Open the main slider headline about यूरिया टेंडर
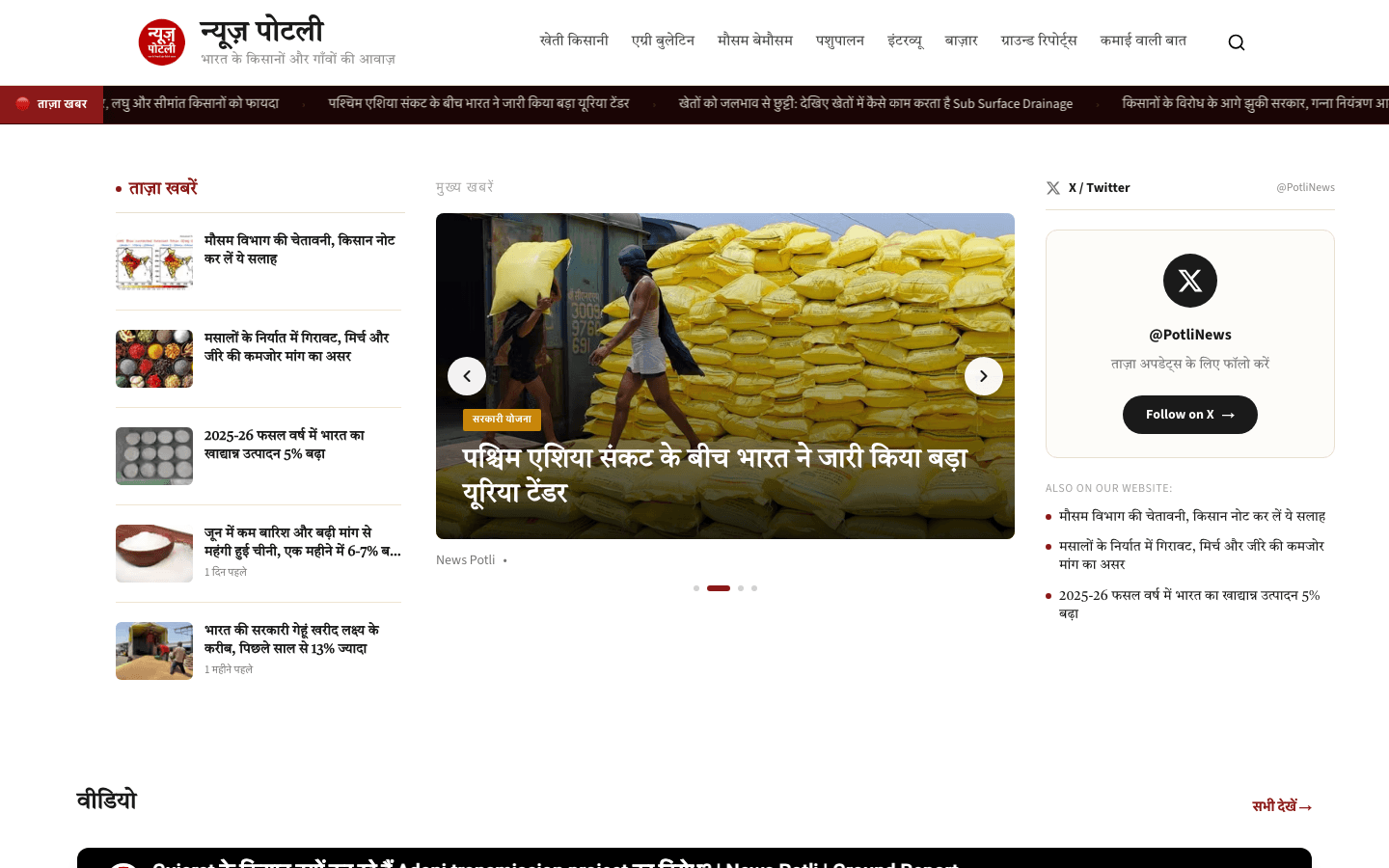This screenshot has width=1389, height=868. coord(715,475)
